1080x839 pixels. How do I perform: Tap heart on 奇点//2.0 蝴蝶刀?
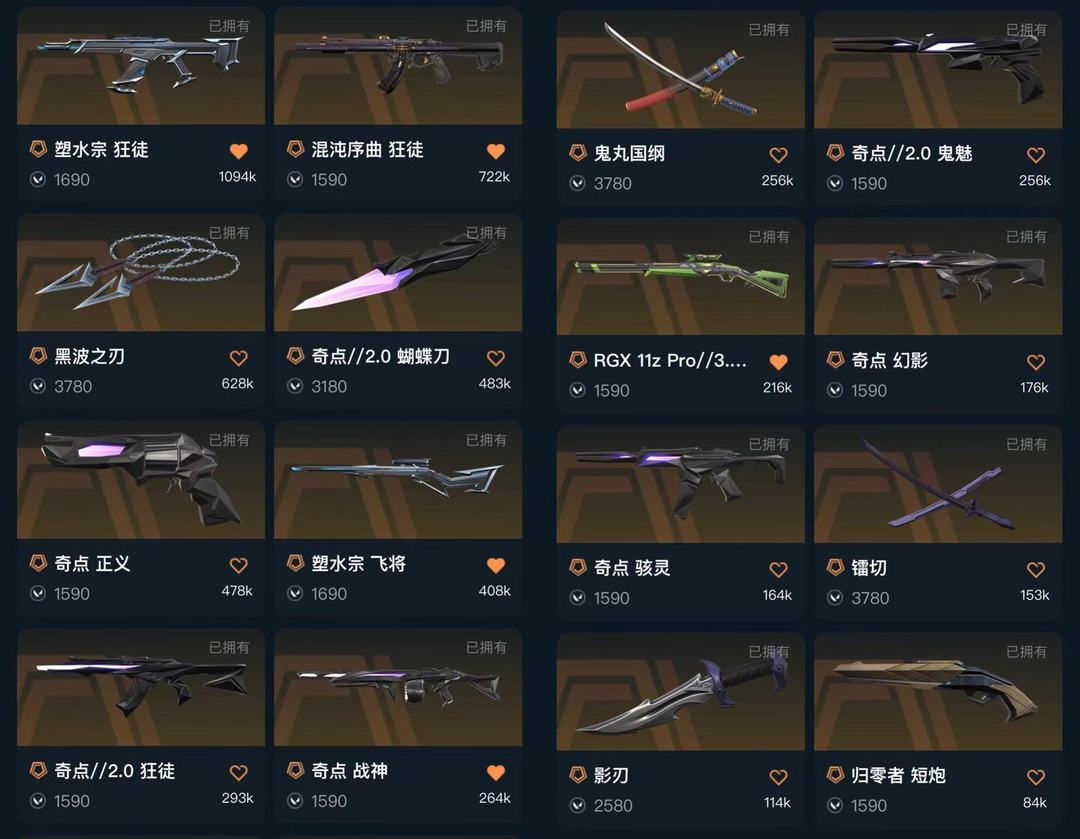point(496,358)
